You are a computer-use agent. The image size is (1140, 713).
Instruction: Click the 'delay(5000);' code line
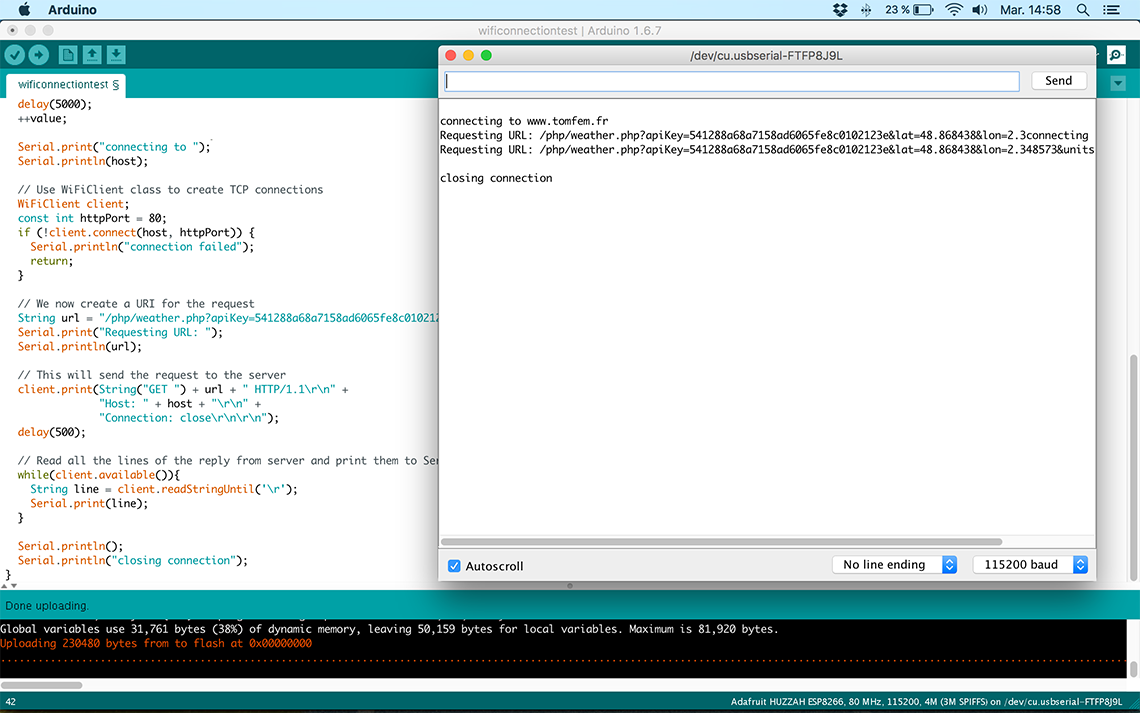(x=55, y=104)
